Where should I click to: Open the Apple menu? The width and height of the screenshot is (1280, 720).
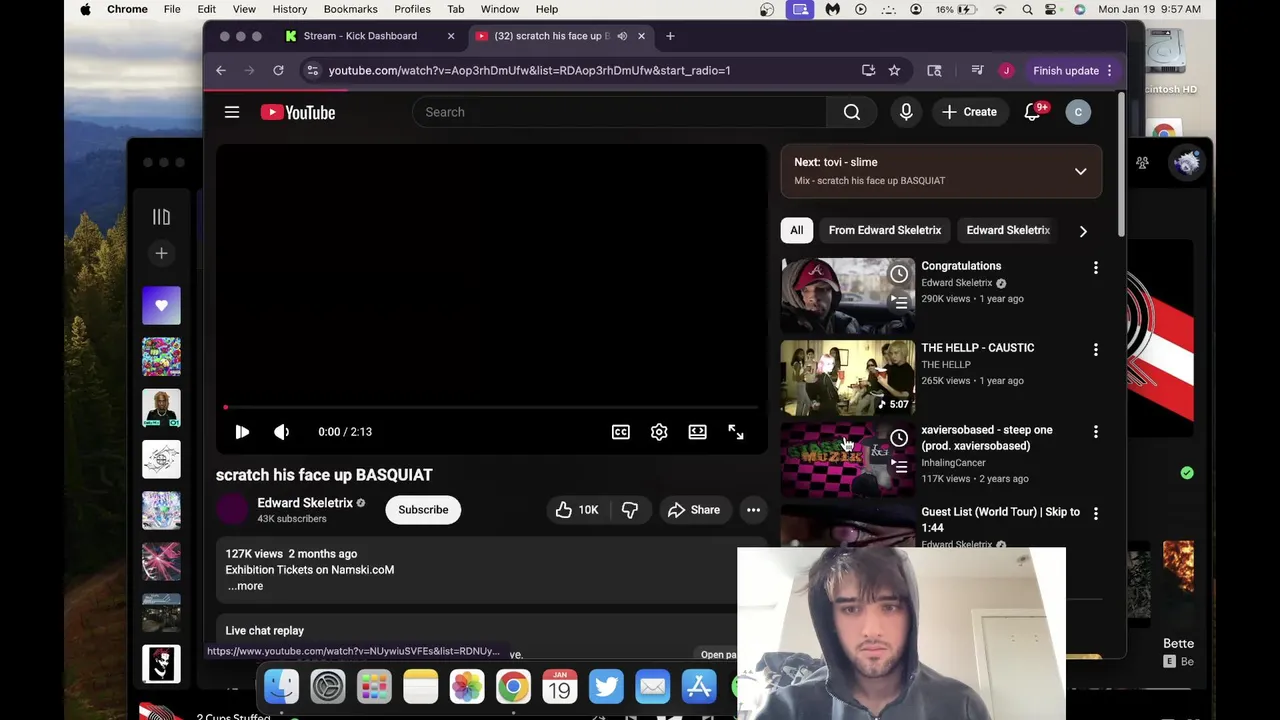point(85,9)
